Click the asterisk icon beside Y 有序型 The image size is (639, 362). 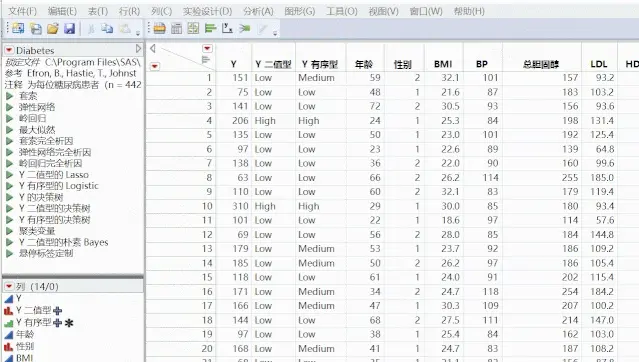tap(69, 323)
